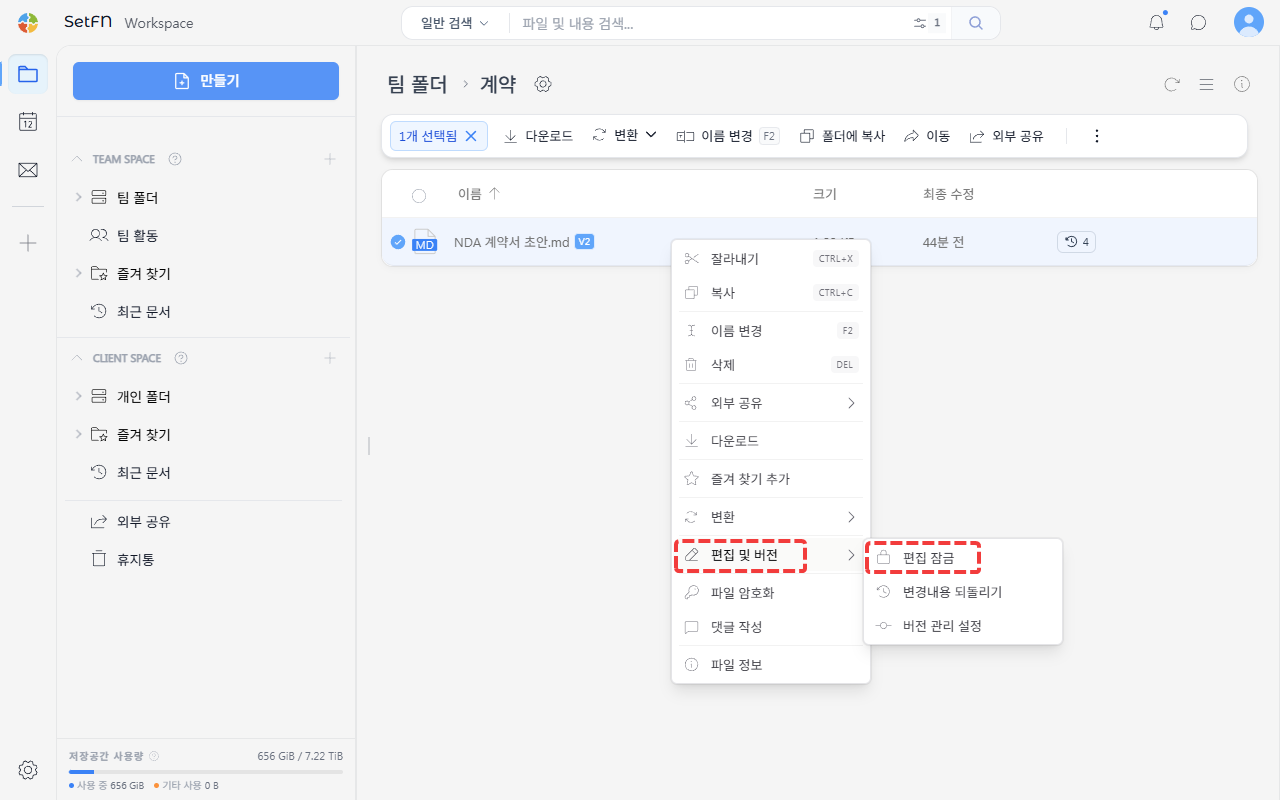
Task: Expand the 개인 폴더 tree node
Action: coord(78,397)
